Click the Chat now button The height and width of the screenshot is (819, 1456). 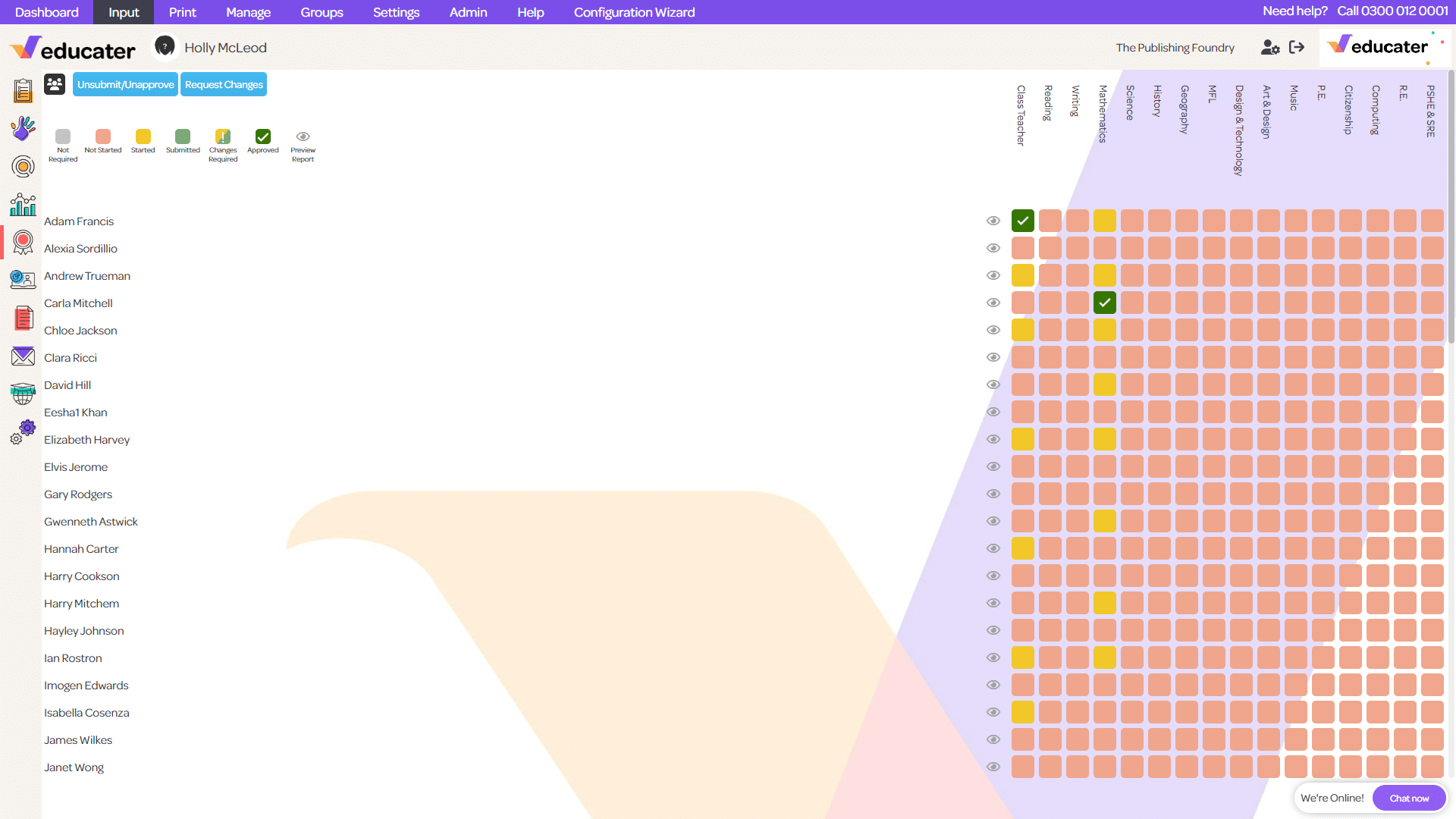pyautogui.click(x=1409, y=798)
